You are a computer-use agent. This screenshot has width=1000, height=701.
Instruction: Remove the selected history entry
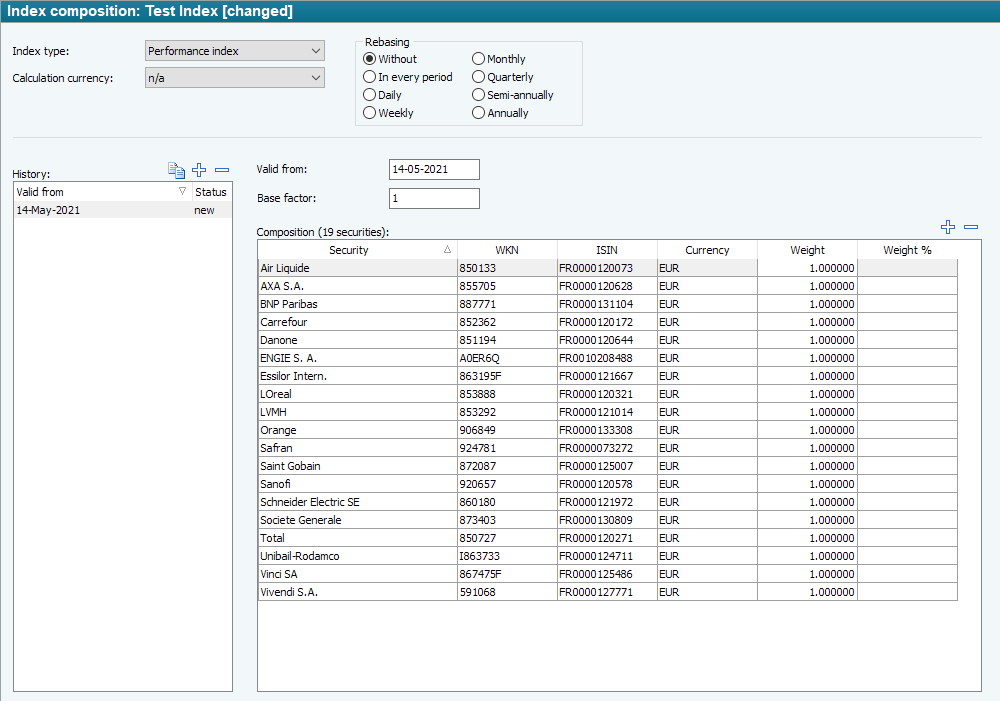point(222,171)
